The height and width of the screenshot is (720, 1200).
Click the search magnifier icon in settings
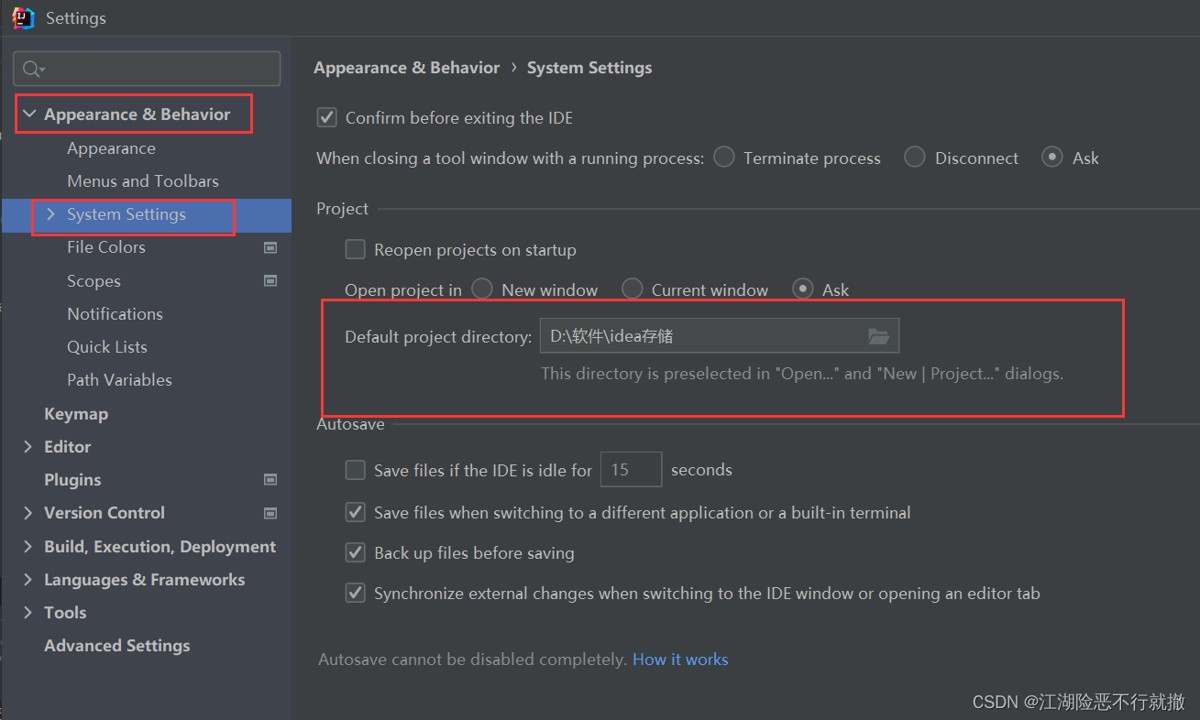pos(32,69)
